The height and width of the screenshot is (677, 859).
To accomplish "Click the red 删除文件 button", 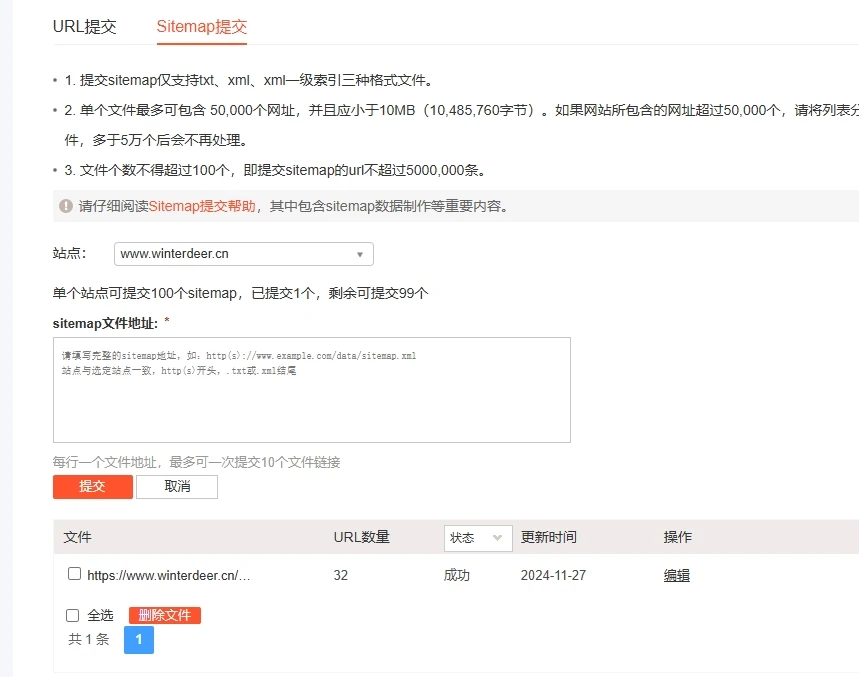I will (x=165, y=616).
